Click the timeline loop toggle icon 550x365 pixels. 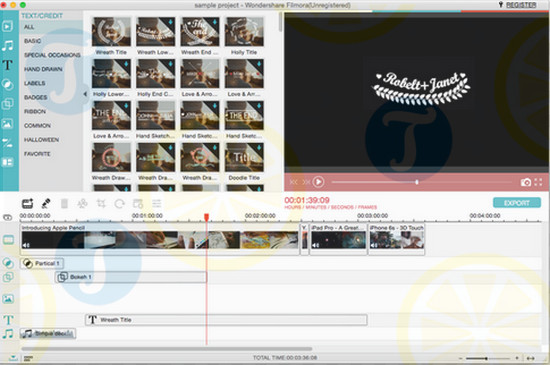(8, 218)
